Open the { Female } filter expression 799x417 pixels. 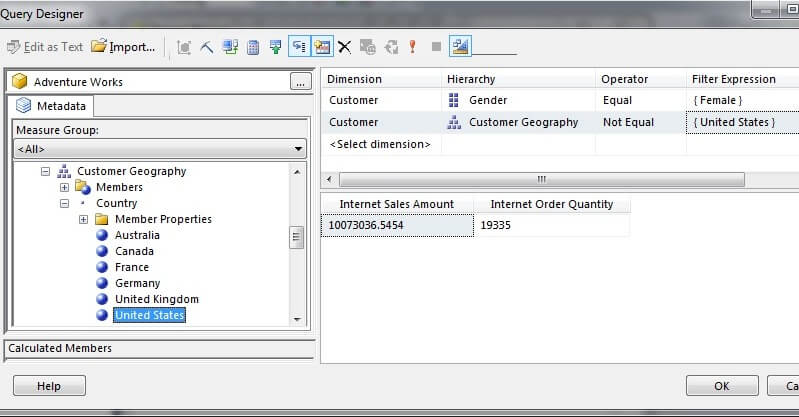[x=742, y=100]
